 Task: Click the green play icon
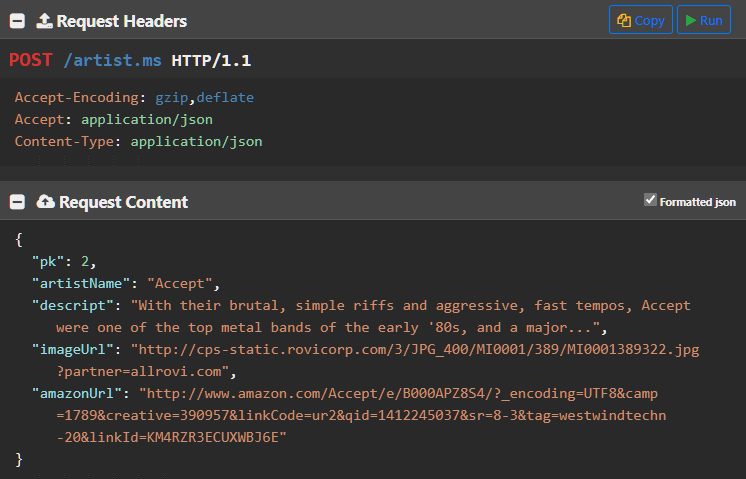pos(690,20)
